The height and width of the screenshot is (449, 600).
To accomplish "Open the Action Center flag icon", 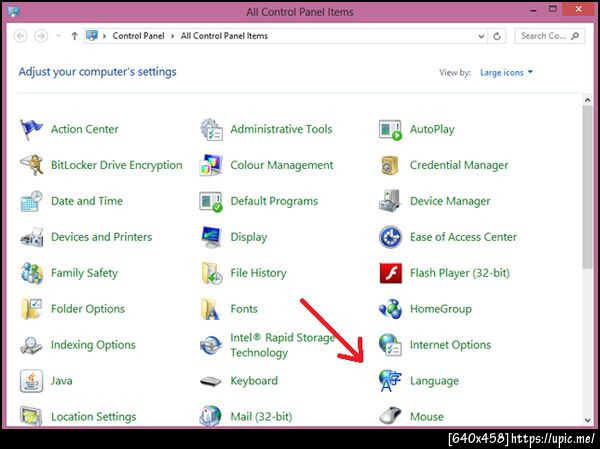I will click(31, 129).
